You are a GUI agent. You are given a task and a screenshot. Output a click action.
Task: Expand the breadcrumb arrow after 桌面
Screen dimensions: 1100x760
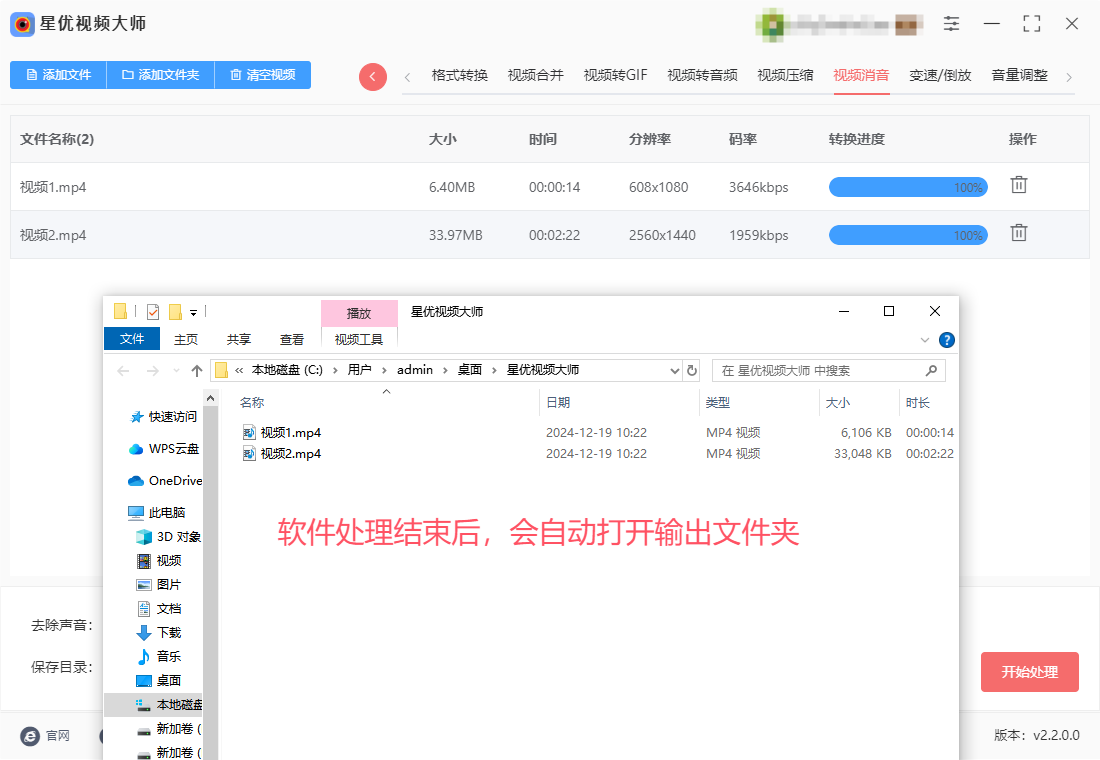pos(494,371)
